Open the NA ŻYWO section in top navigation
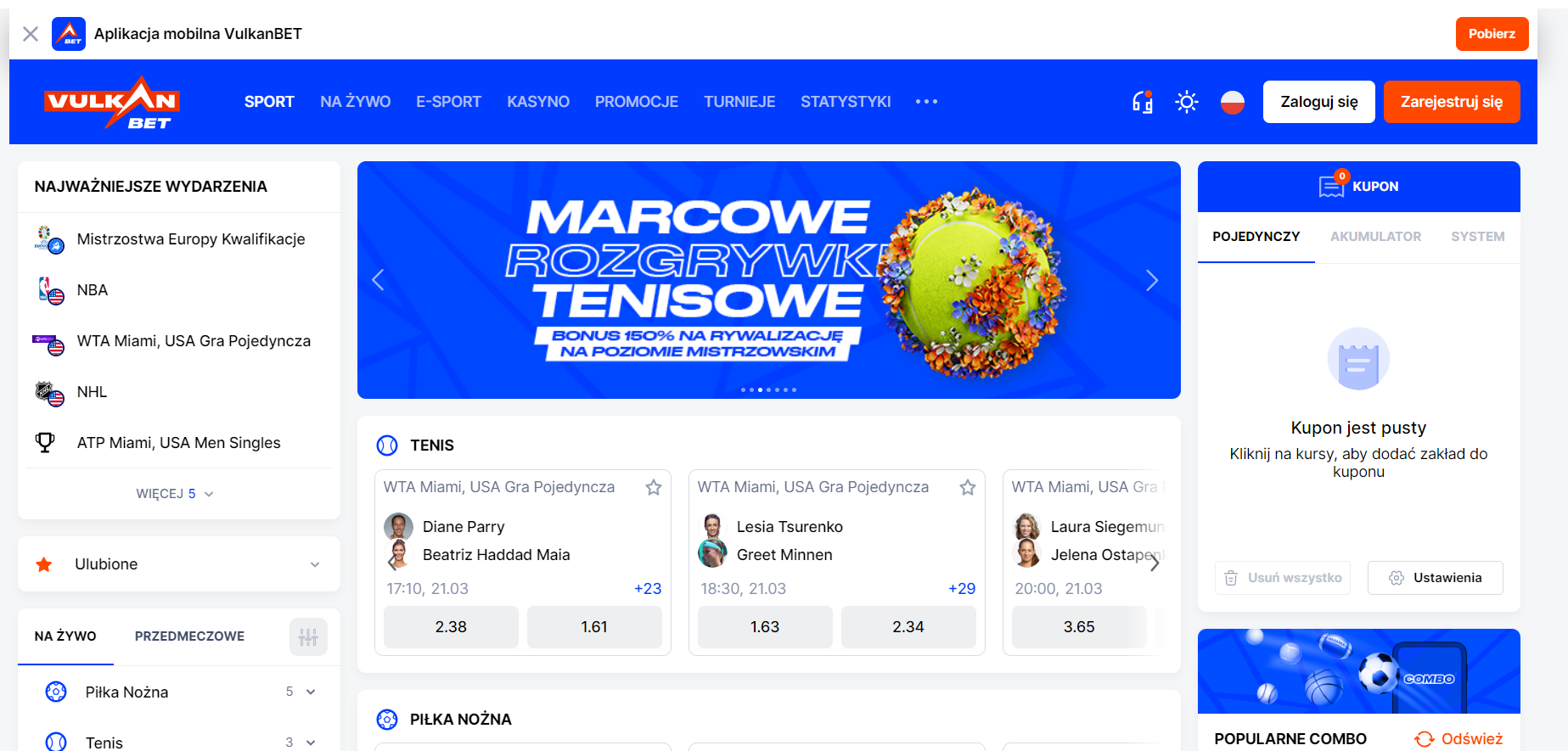 pyautogui.click(x=355, y=102)
